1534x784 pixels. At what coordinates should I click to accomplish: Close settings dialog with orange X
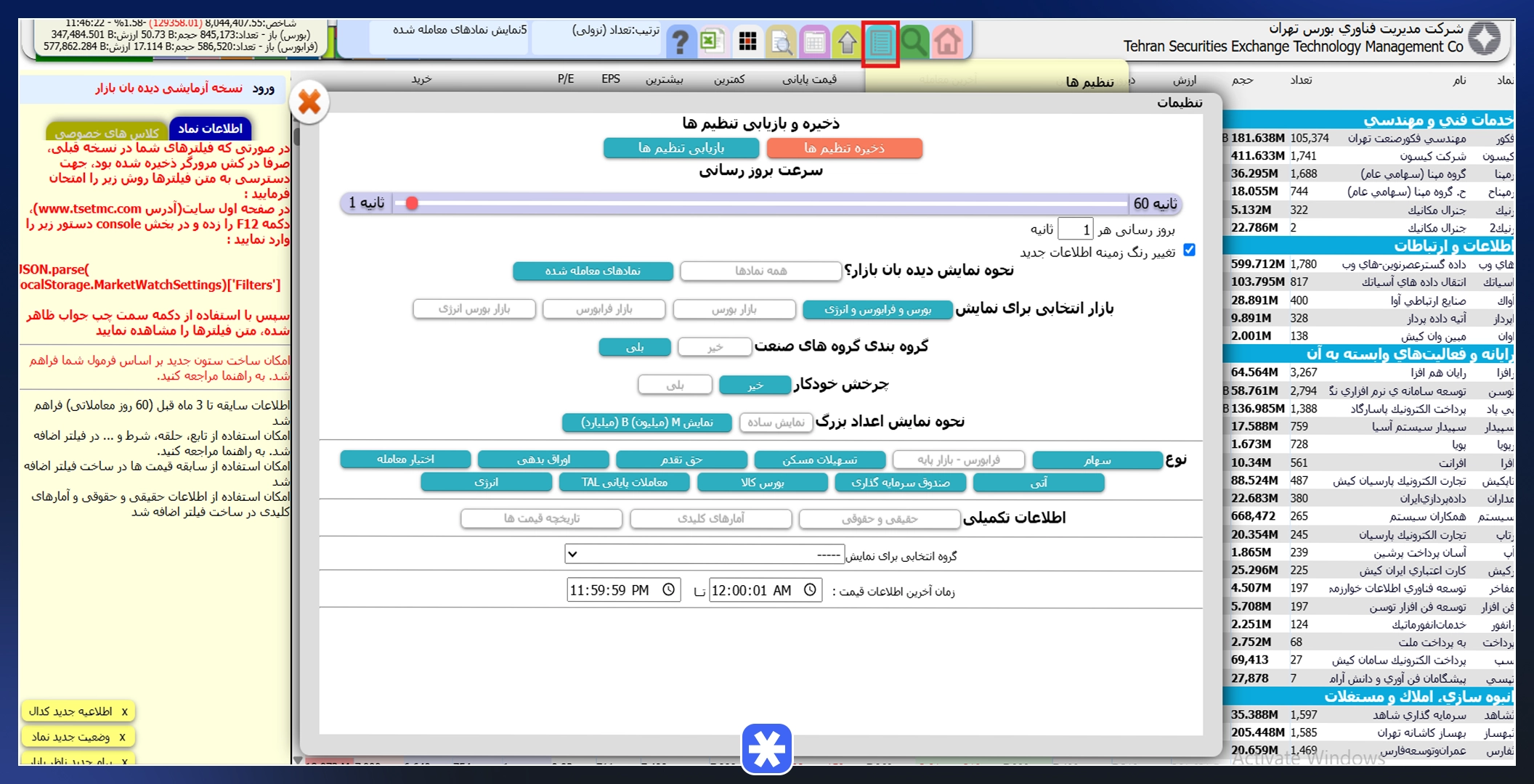309,102
